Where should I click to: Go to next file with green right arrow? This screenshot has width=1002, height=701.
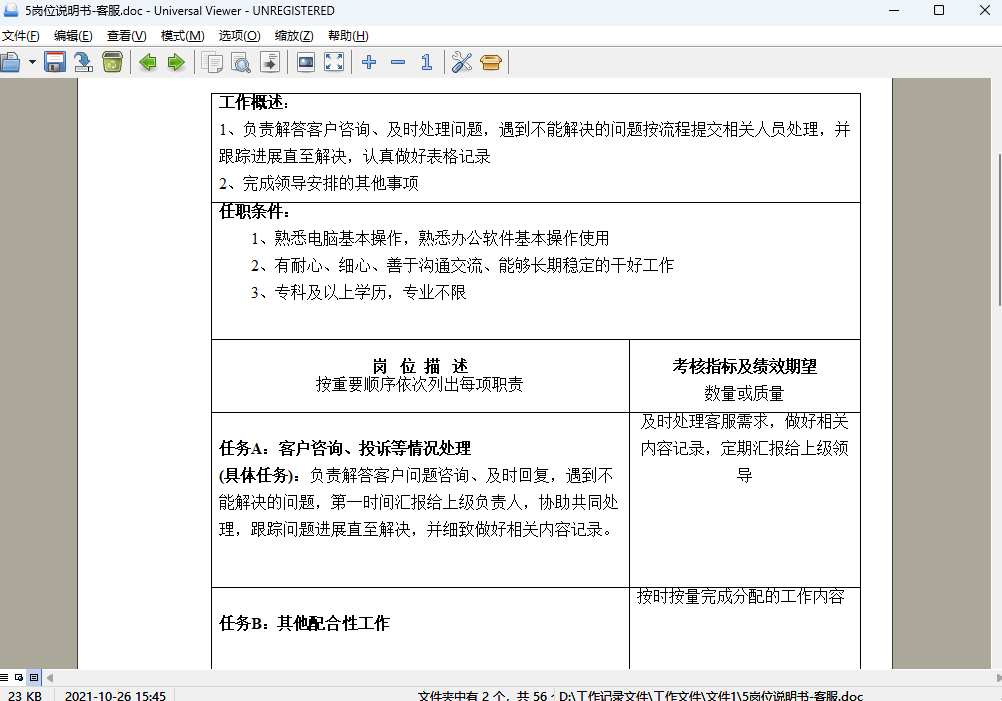(176, 62)
